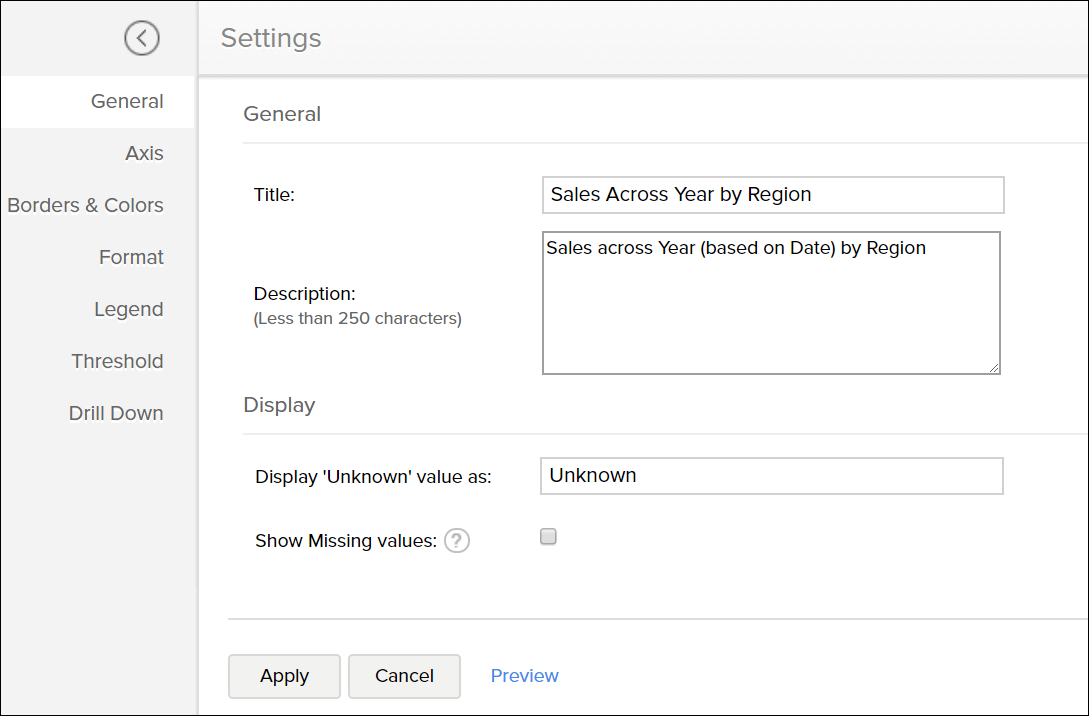Click the Display 'Unknown' value as field

coord(770,476)
